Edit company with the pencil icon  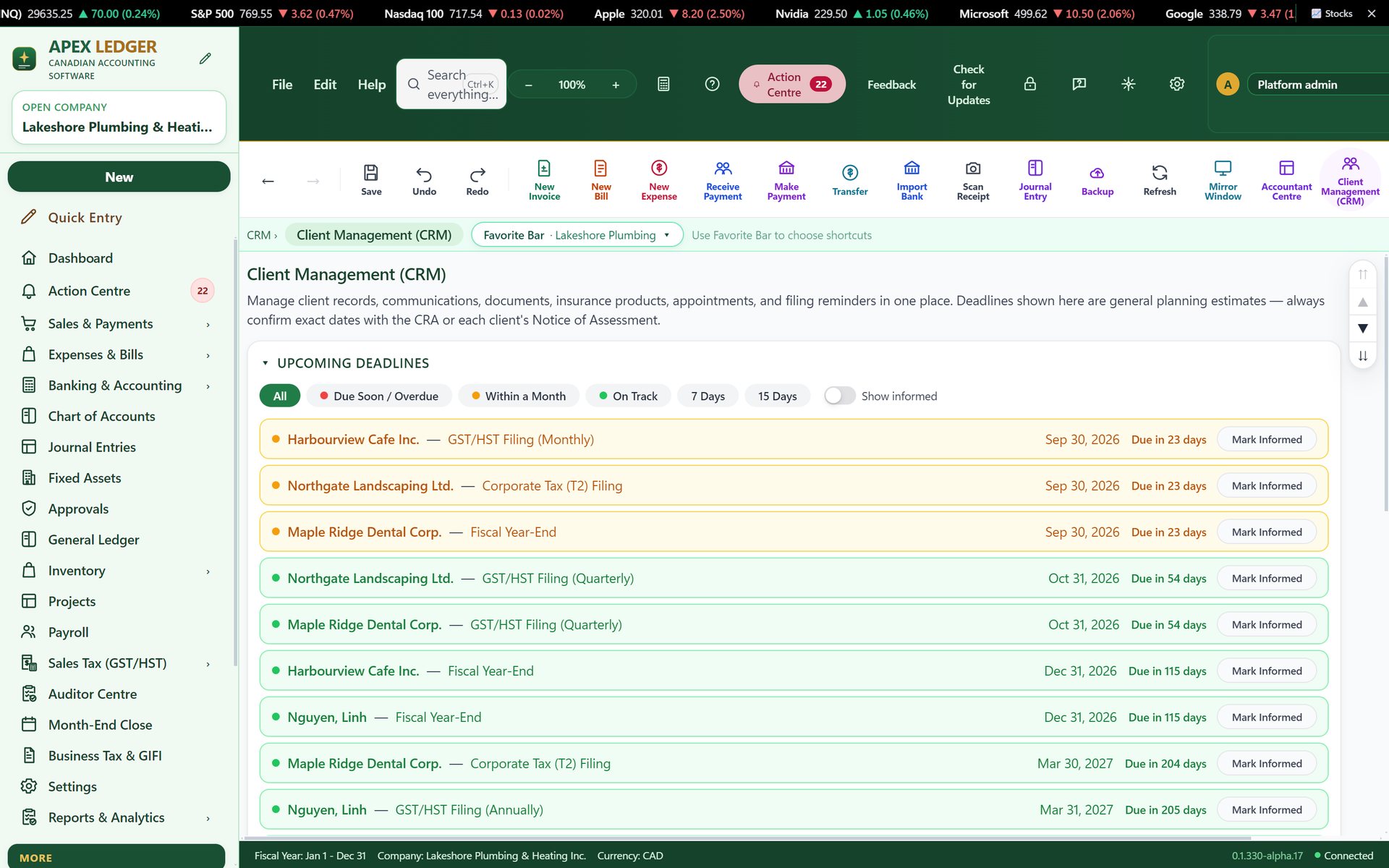[205, 59]
